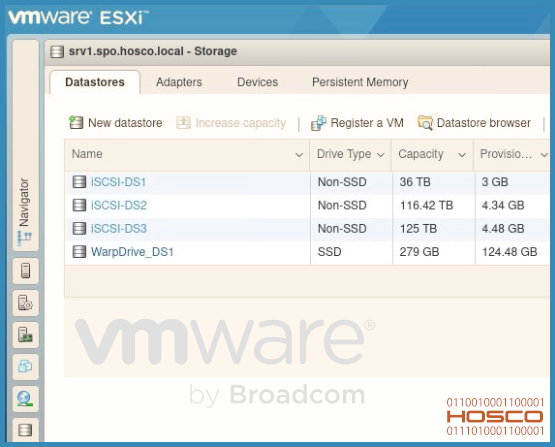Click Increase capacity button

231,123
